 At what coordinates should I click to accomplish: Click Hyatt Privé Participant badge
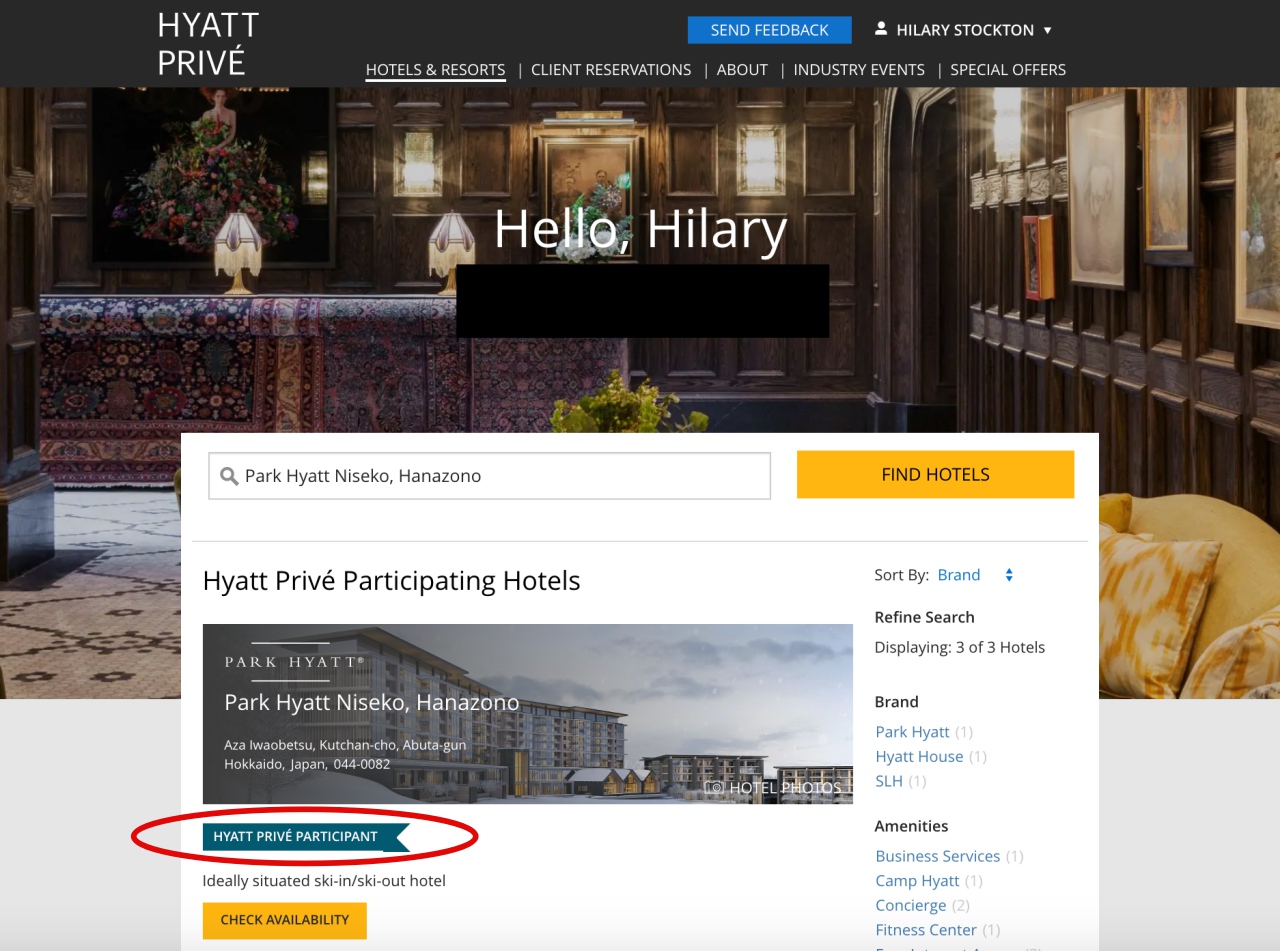click(x=305, y=837)
